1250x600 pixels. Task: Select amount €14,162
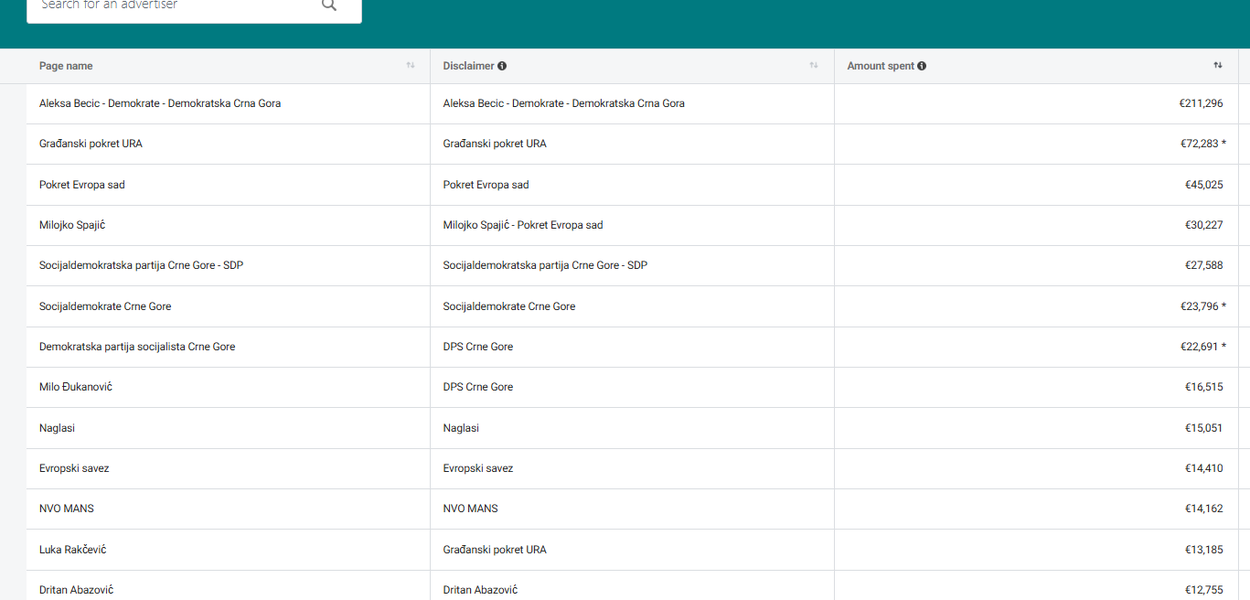[x=1204, y=509]
